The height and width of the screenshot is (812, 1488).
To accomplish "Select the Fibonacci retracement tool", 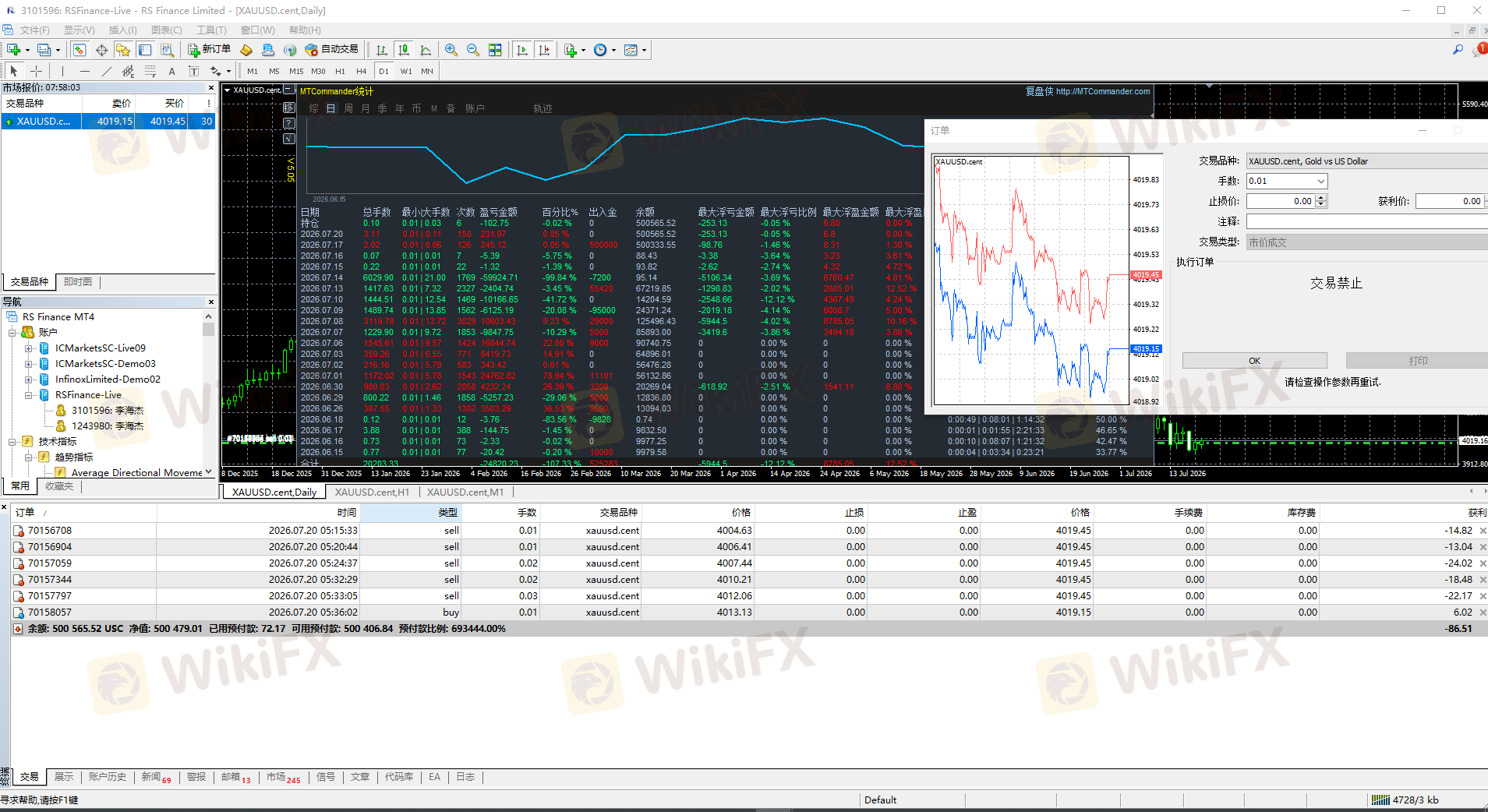I will [x=150, y=71].
